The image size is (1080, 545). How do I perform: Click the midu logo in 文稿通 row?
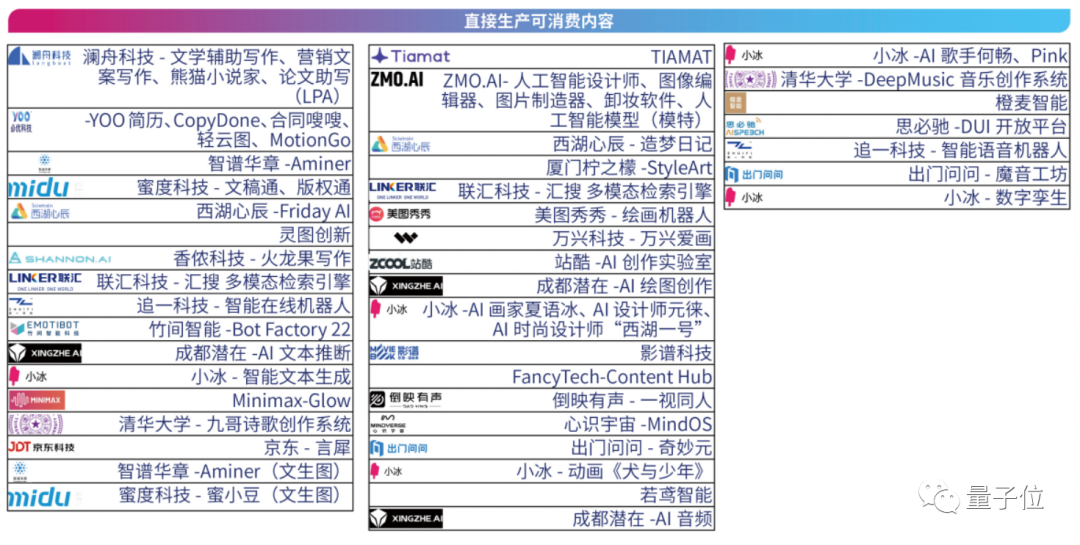coord(39,187)
